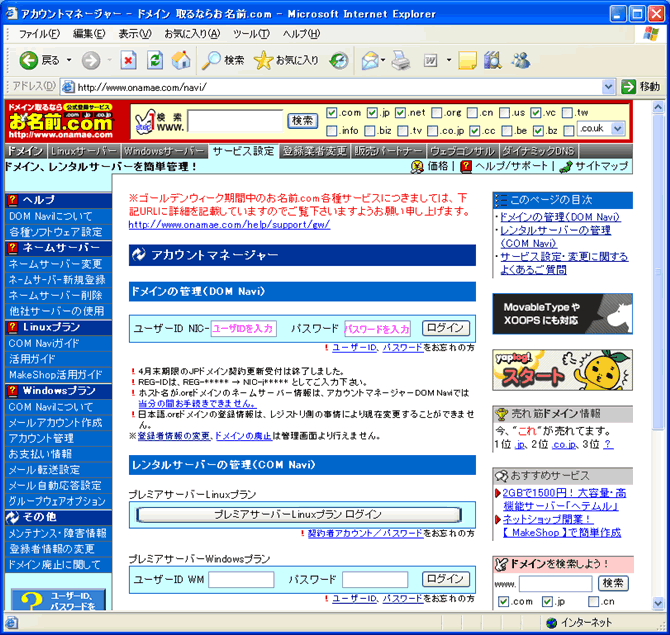Click the page vertical scrollbar thumb

click(658, 271)
